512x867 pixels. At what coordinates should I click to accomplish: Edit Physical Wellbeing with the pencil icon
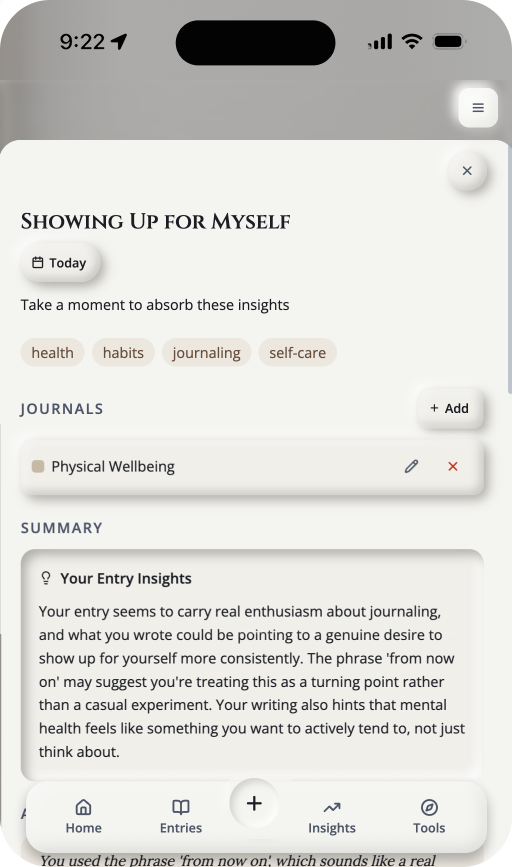point(411,466)
